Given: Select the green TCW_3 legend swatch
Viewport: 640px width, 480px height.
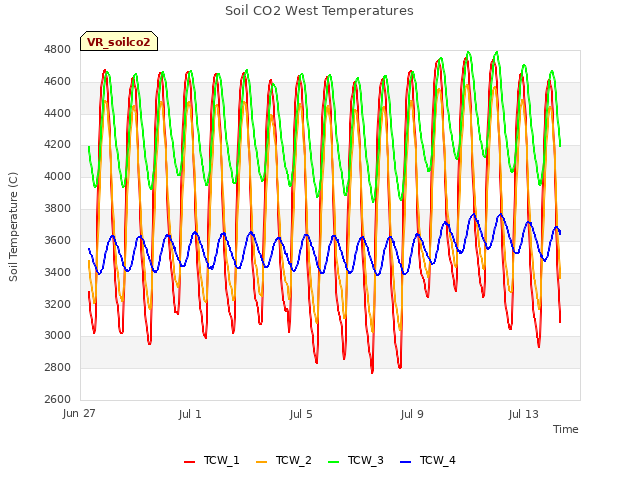Looking at the screenshot, I should pyautogui.click(x=333, y=462).
